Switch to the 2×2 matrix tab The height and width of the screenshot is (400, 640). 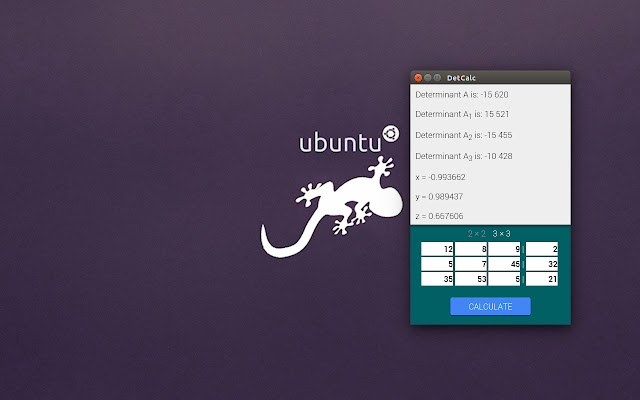click(477, 233)
